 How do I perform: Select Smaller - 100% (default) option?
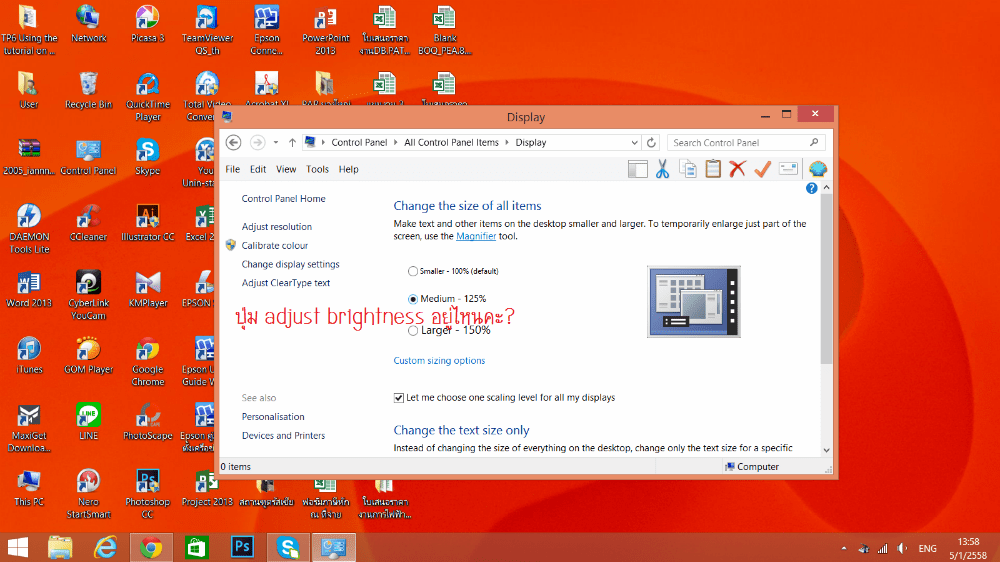[x=413, y=271]
